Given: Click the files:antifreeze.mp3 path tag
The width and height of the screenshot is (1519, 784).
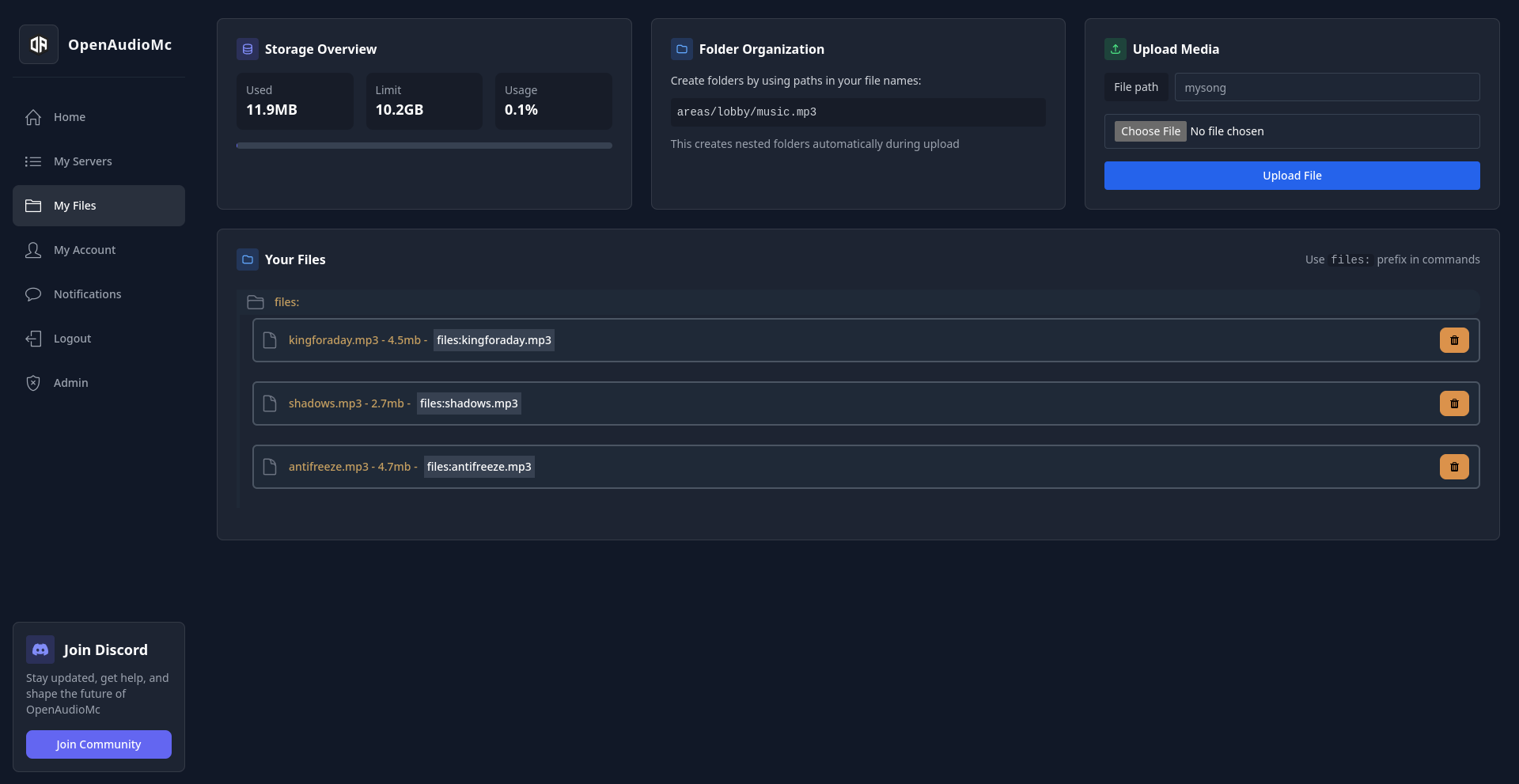Looking at the screenshot, I should [479, 467].
